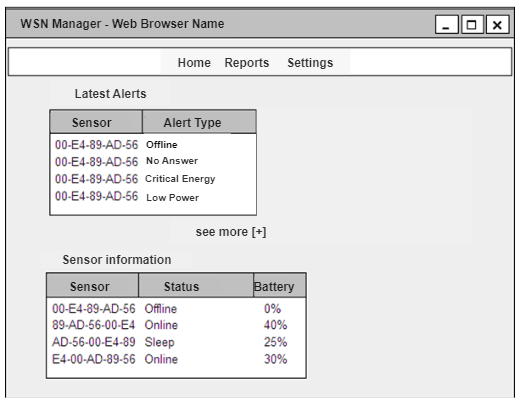Click the WSN Manager window title

click(122, 24)
